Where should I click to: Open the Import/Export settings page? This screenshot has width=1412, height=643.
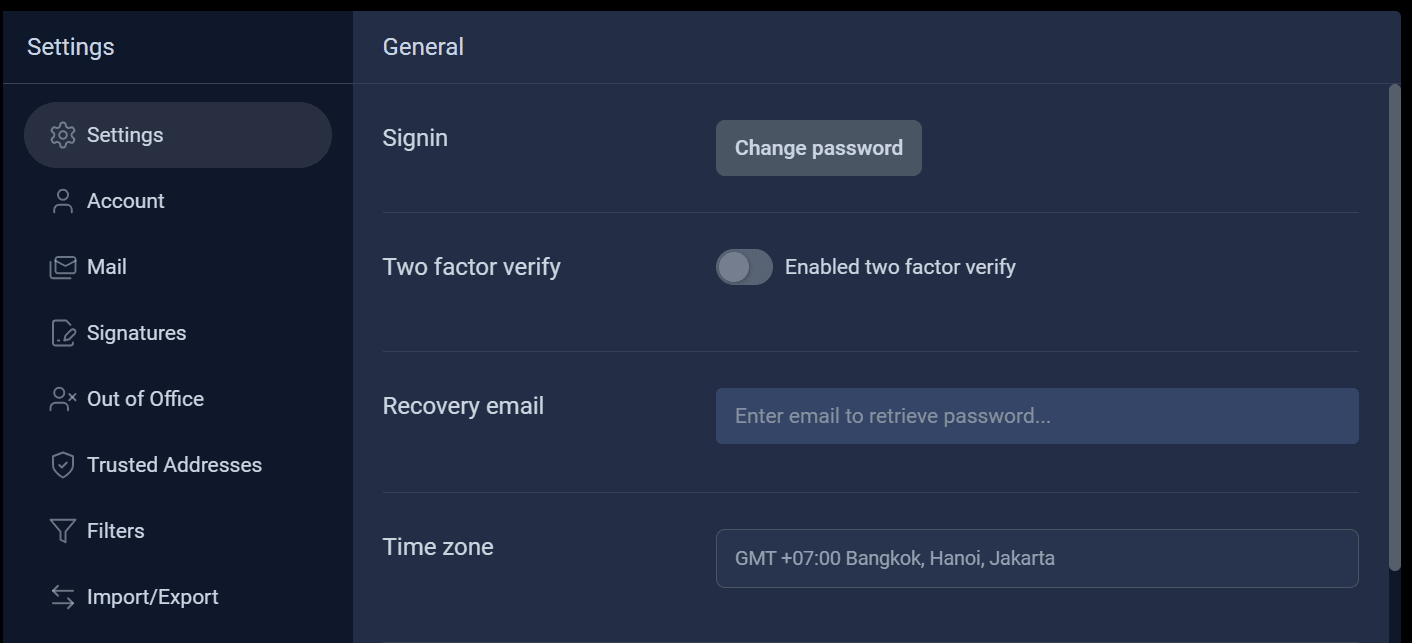153,596
